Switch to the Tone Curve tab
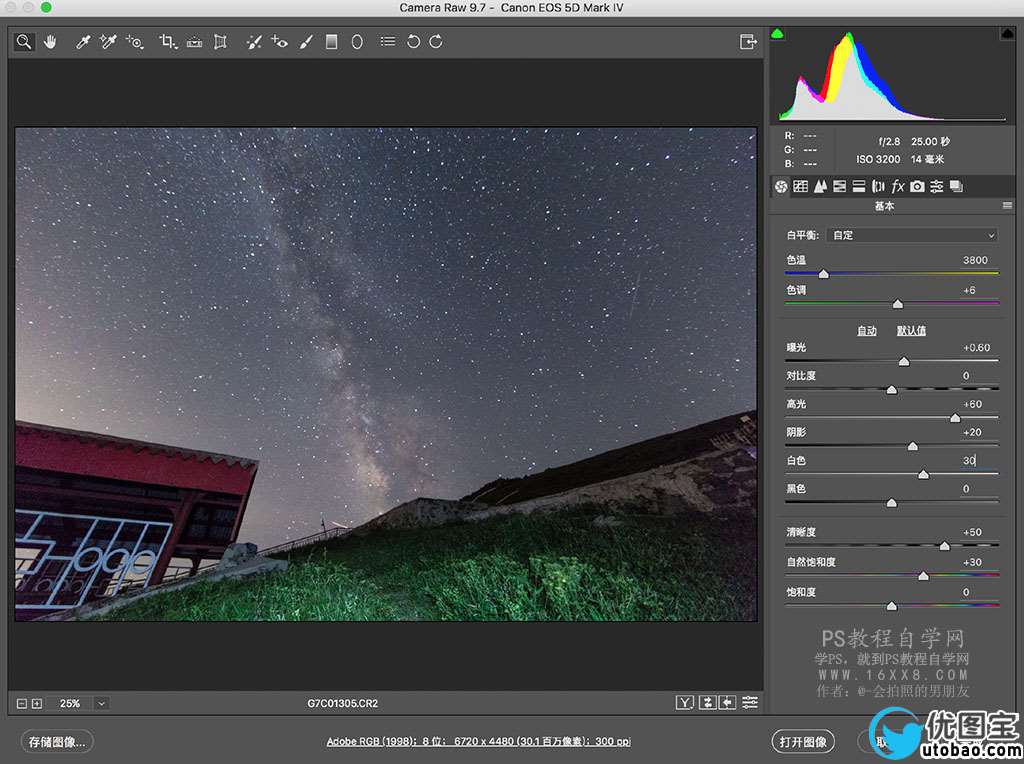 coord(801,186)
